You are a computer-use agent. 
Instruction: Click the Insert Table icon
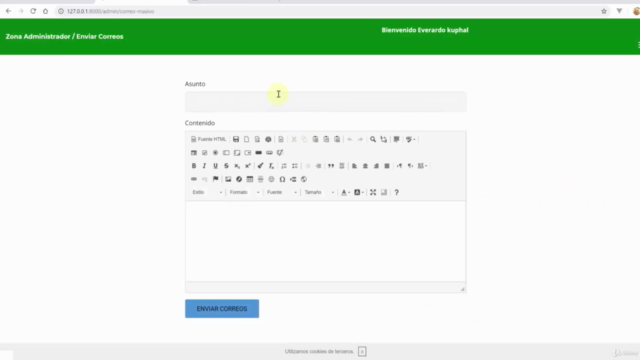click(x=250, y=179)
